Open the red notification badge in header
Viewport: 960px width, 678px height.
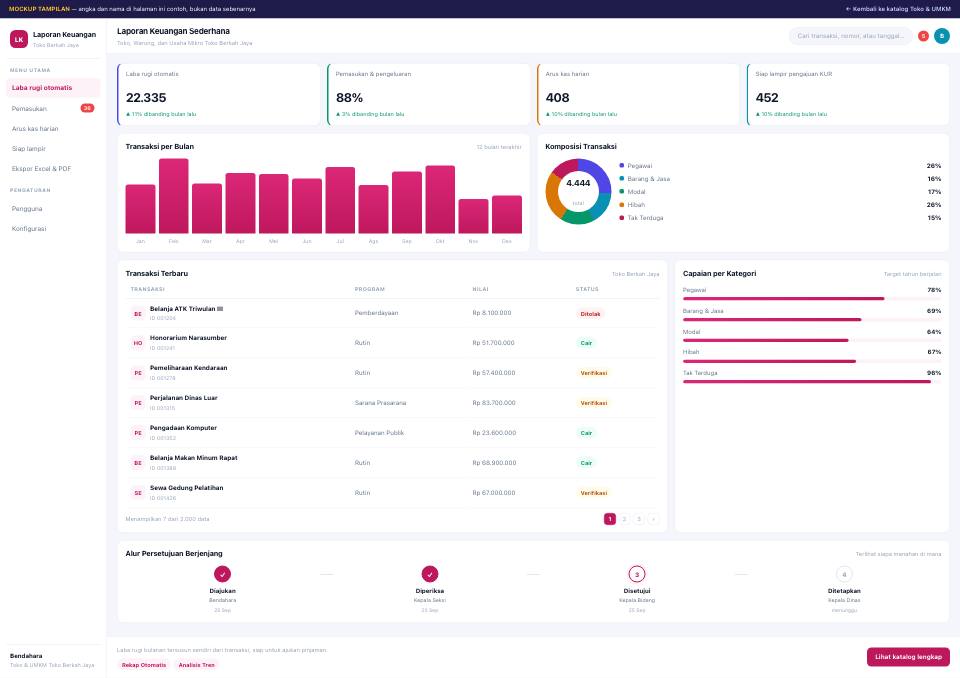click(923, 36)
